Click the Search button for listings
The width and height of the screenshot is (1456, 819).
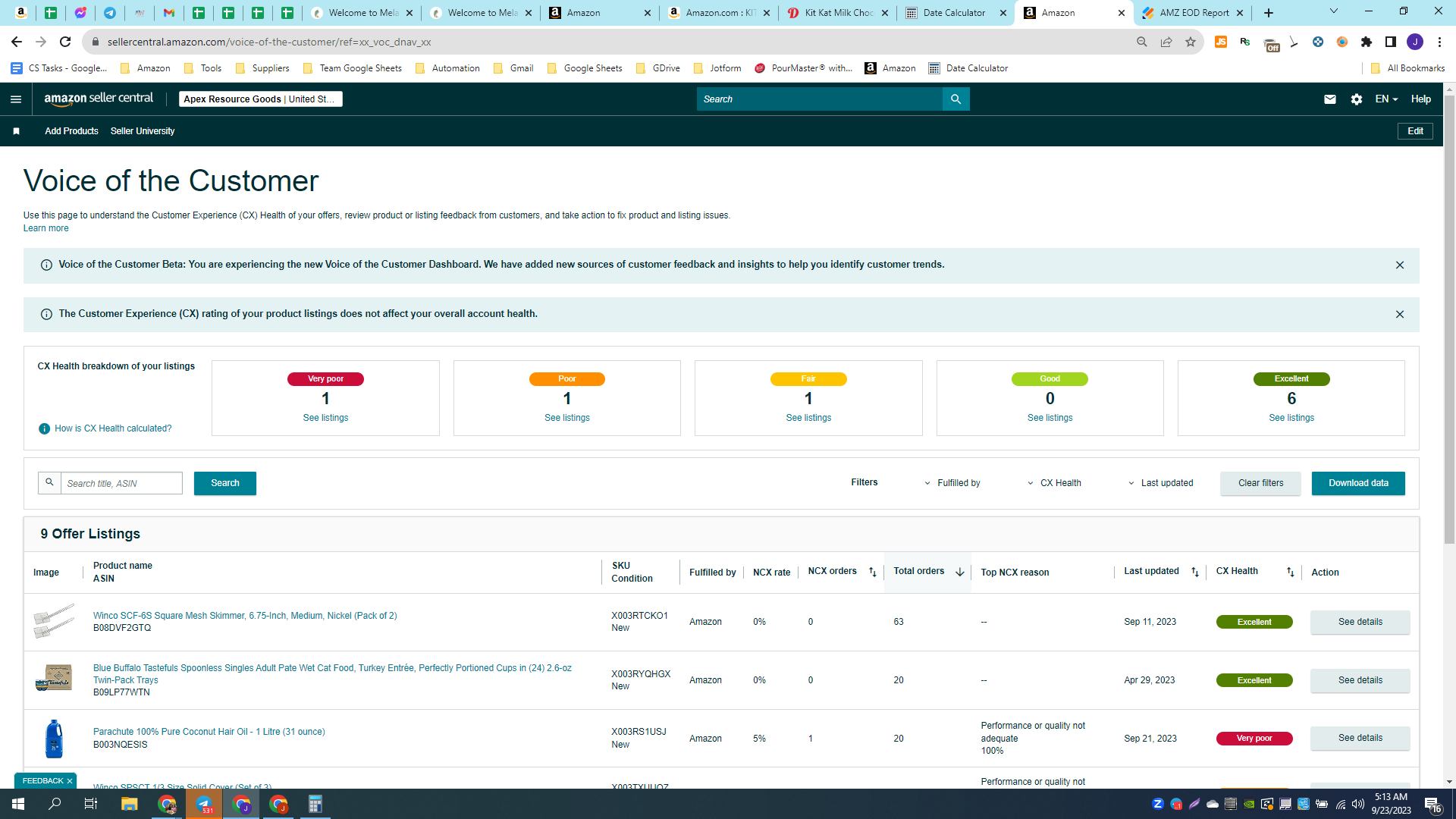[x=225, y=483]
